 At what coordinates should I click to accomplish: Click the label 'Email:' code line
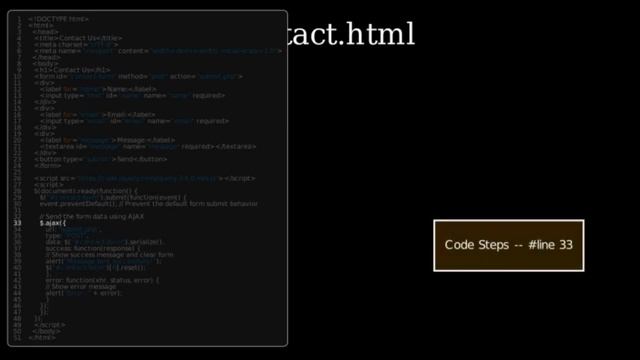pos(98,115)
